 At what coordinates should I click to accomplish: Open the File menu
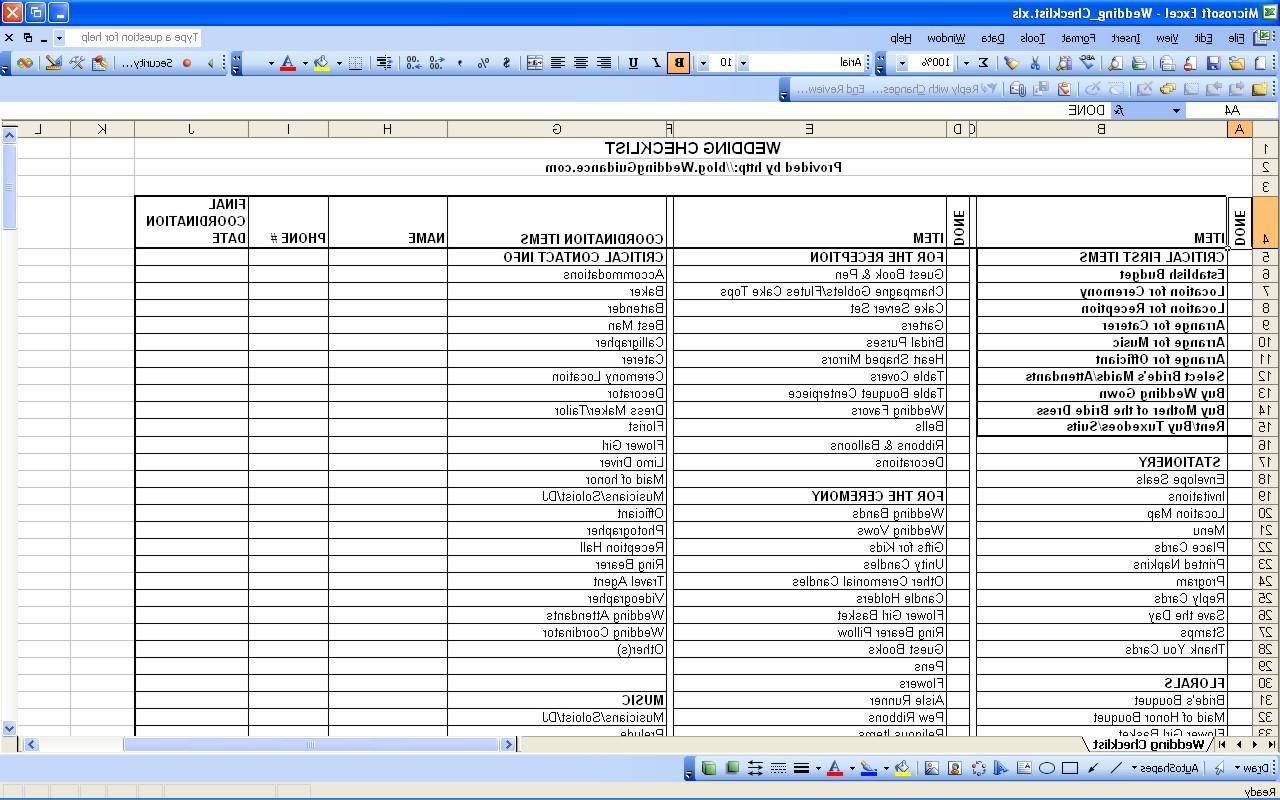coord(1236,38)
